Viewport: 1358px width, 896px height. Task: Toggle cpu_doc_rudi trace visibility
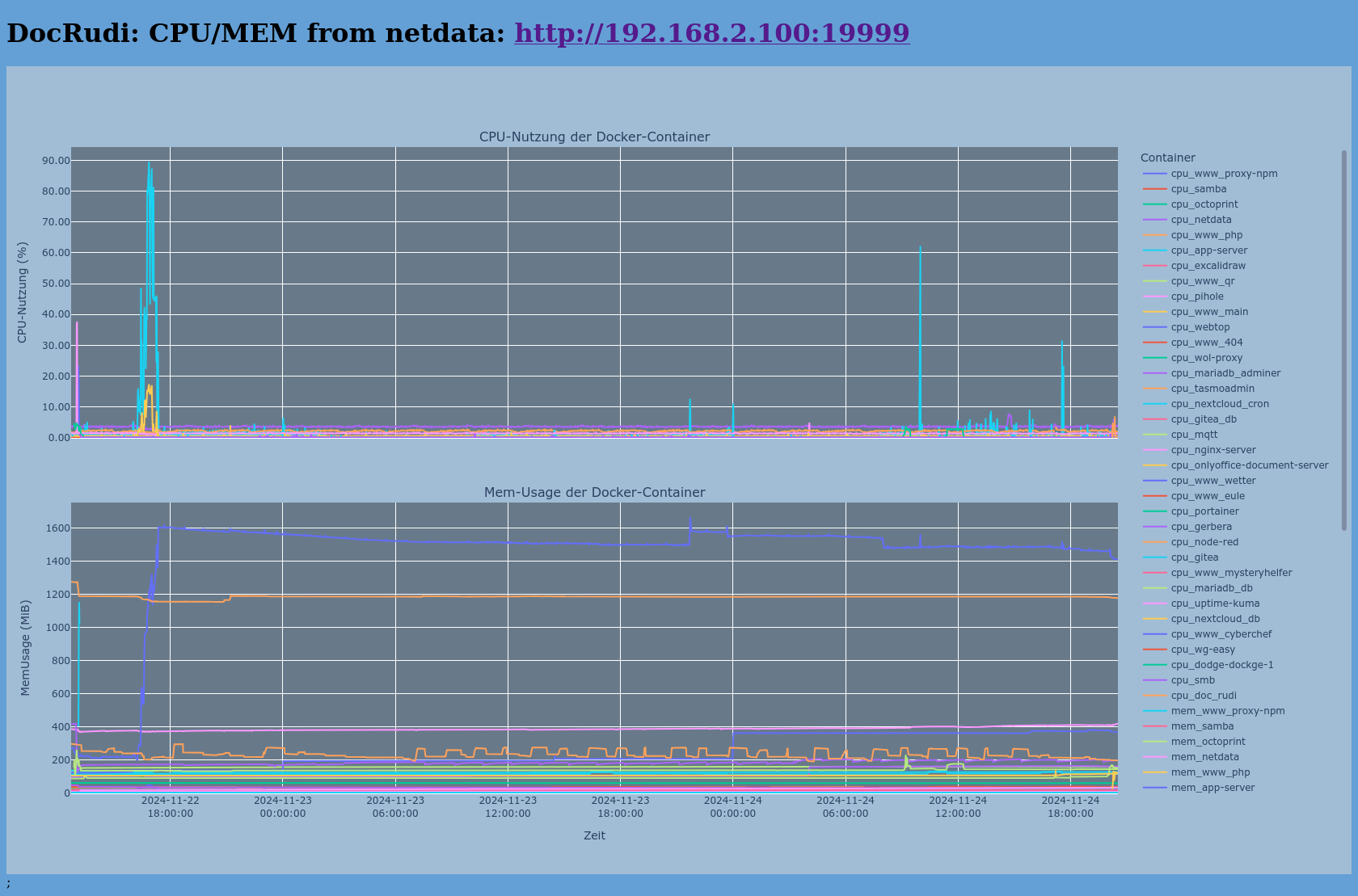click(1203, 696)
